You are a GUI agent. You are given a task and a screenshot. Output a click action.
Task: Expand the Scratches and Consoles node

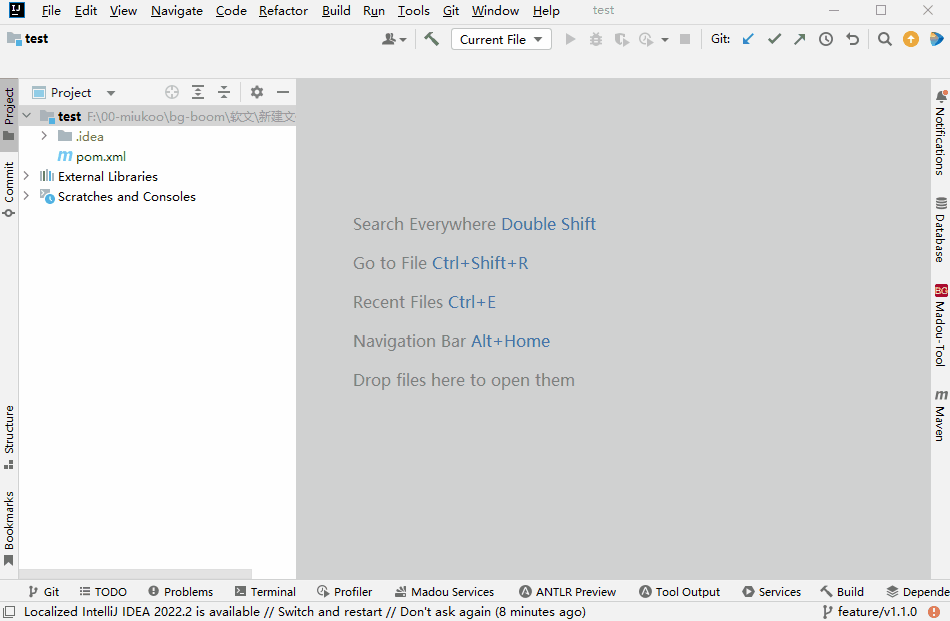[26, 196]
